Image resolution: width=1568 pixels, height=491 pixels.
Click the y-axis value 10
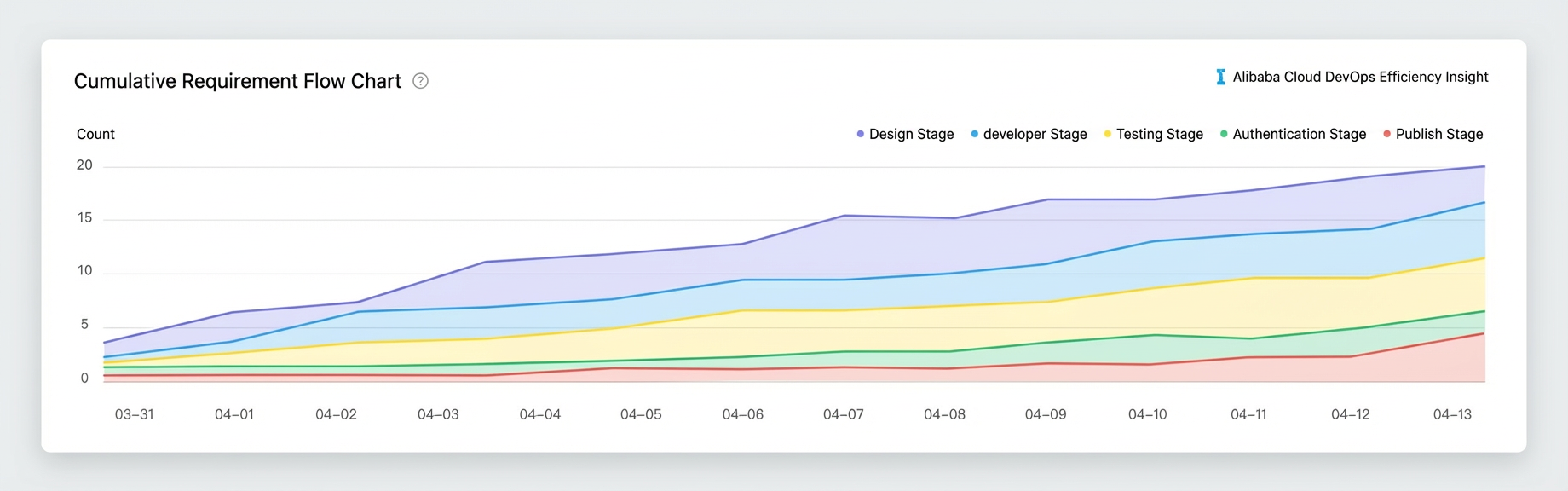point(84,271)
